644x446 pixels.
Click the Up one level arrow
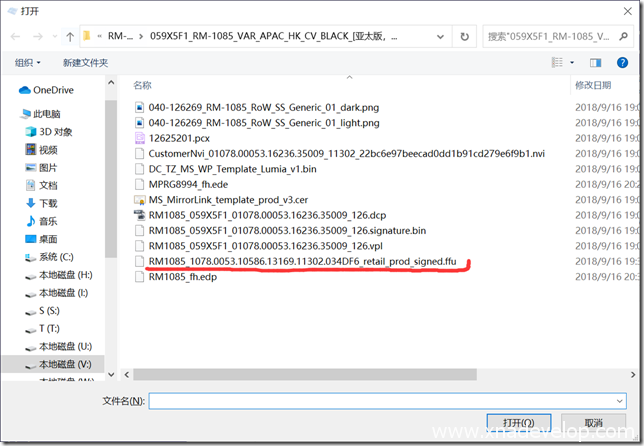tap(69, 36)
